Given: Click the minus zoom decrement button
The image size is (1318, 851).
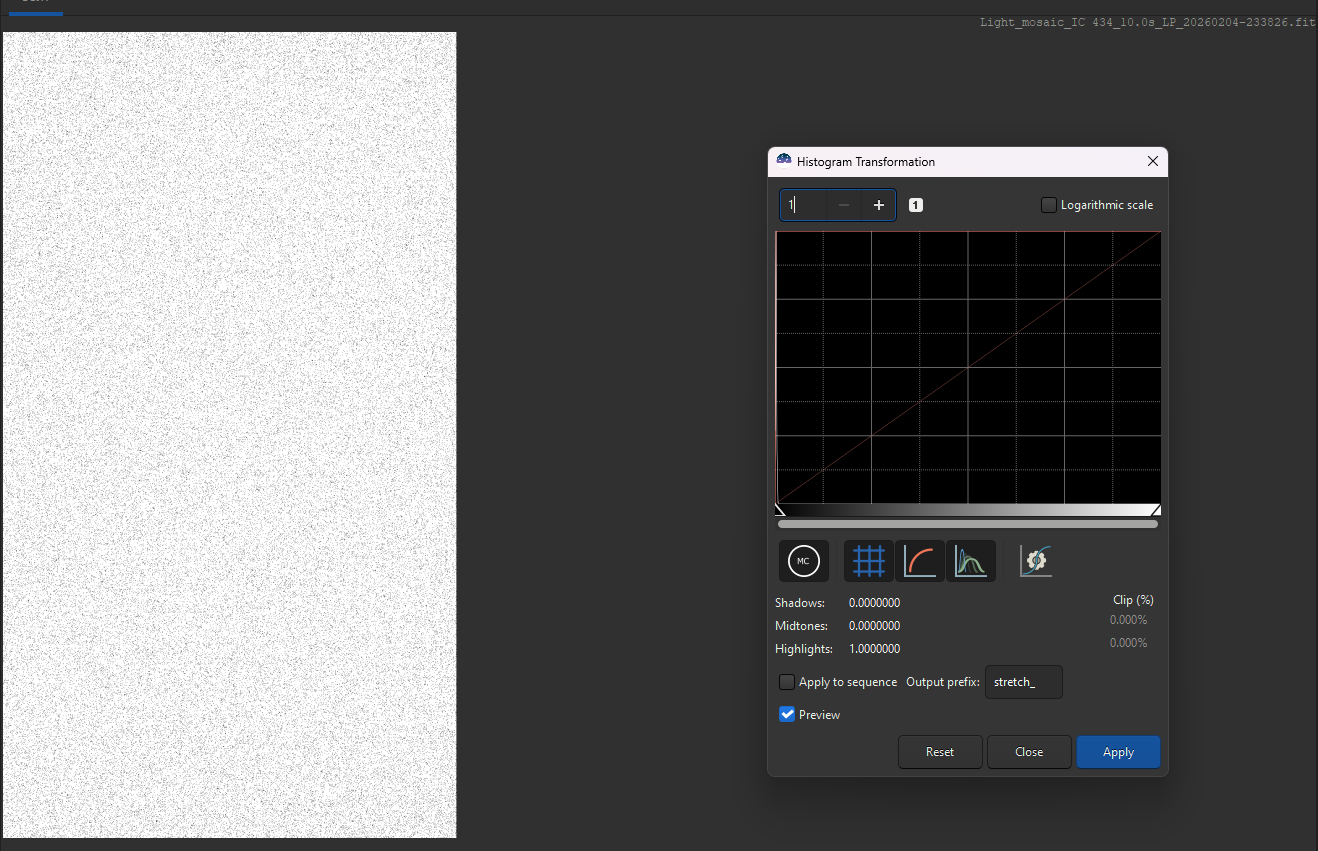Looking at the screenshot, I should pyautogui.click(x=844, y=205).
